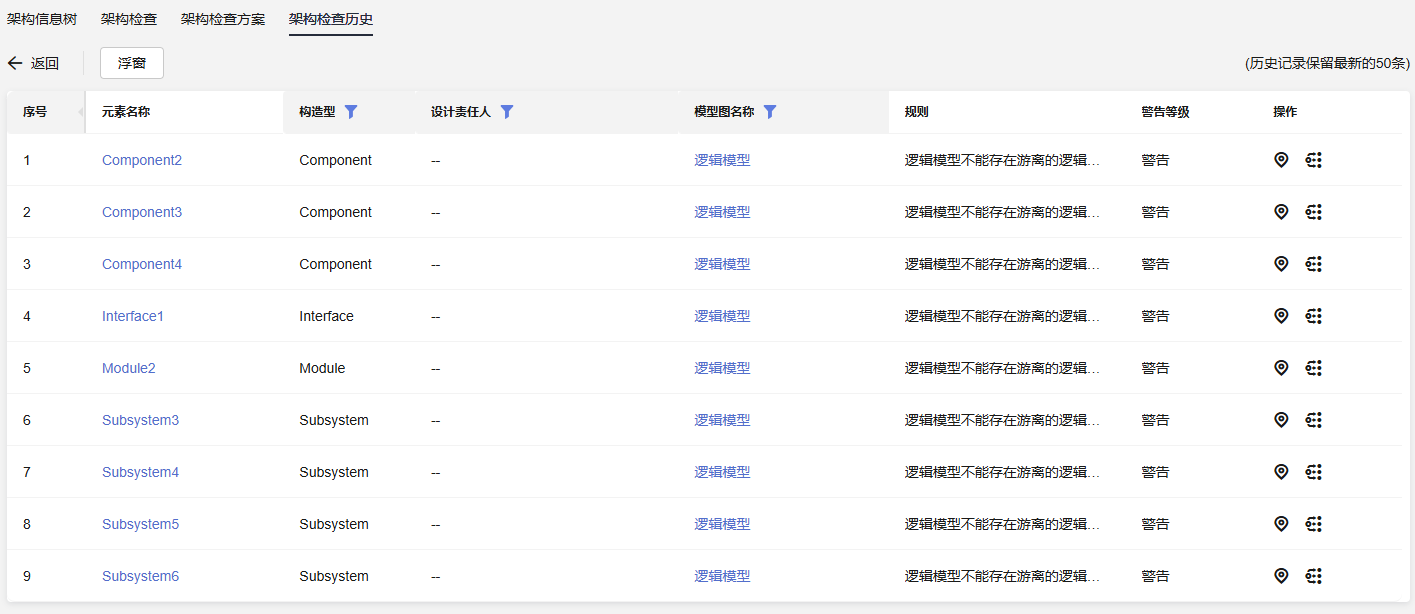Click the location pin for Interface1
1415x614 pixels.
1281,316
